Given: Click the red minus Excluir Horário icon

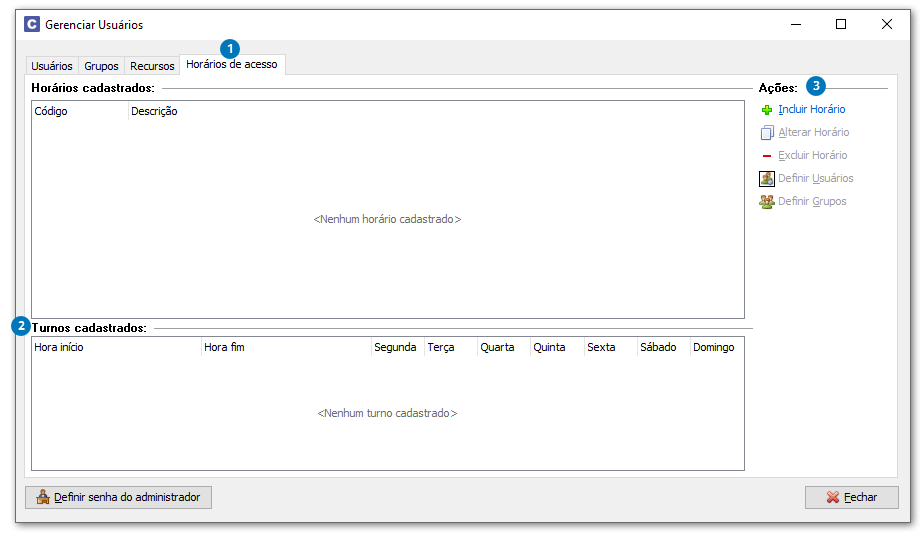Looking at the screenshot, I should (767, 156).
